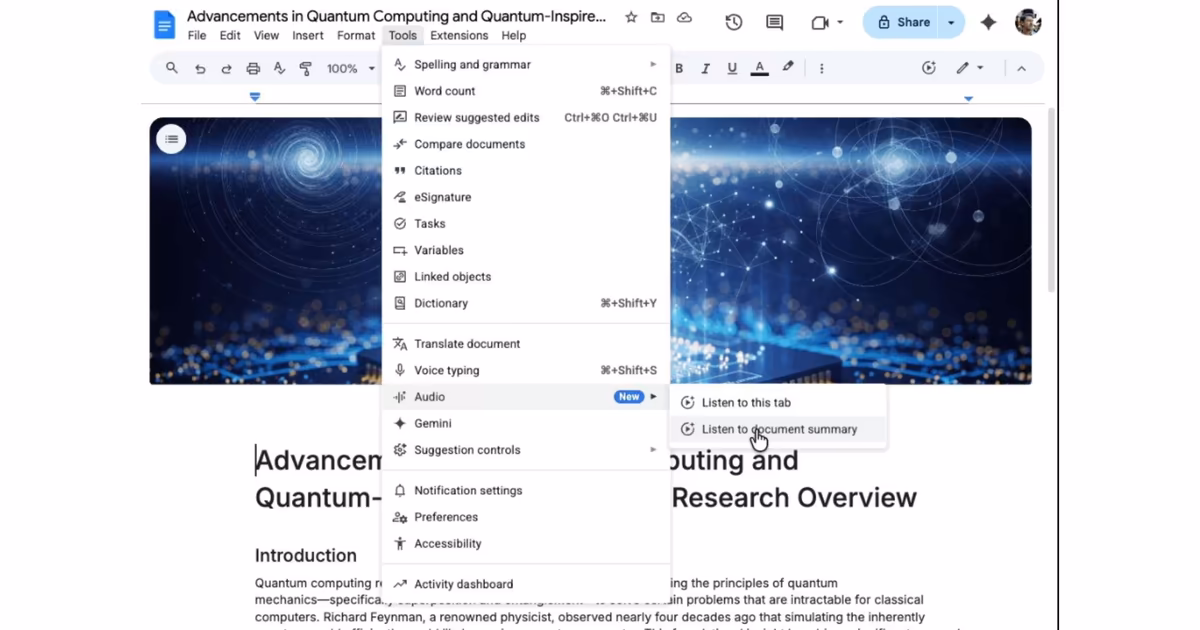1200x630 pixels.
Task: Open the Extensions menu
Action: pyautogui.click(x=459, y=35)
